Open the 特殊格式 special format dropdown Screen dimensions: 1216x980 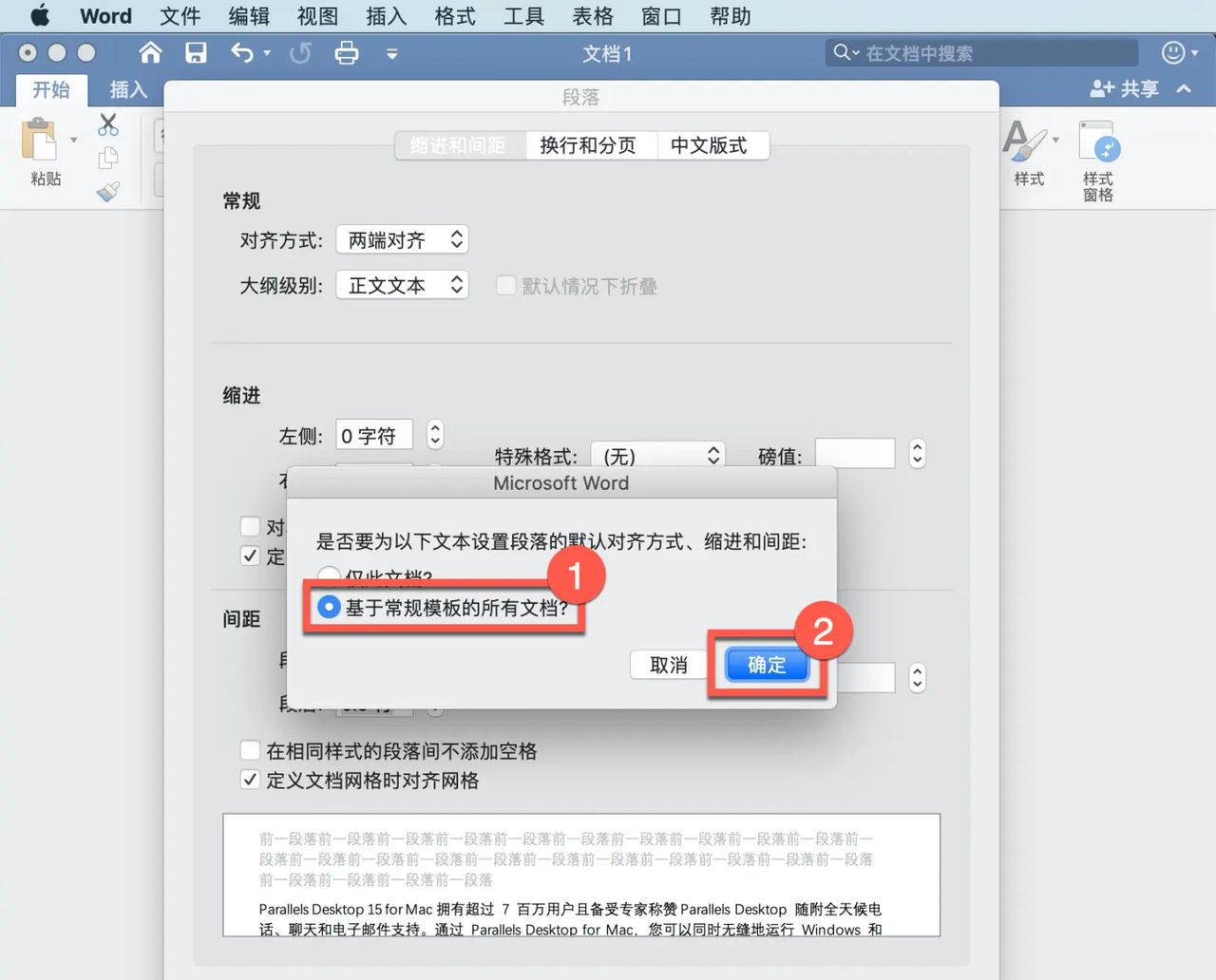pyautogui.click(x=657, y=455)
